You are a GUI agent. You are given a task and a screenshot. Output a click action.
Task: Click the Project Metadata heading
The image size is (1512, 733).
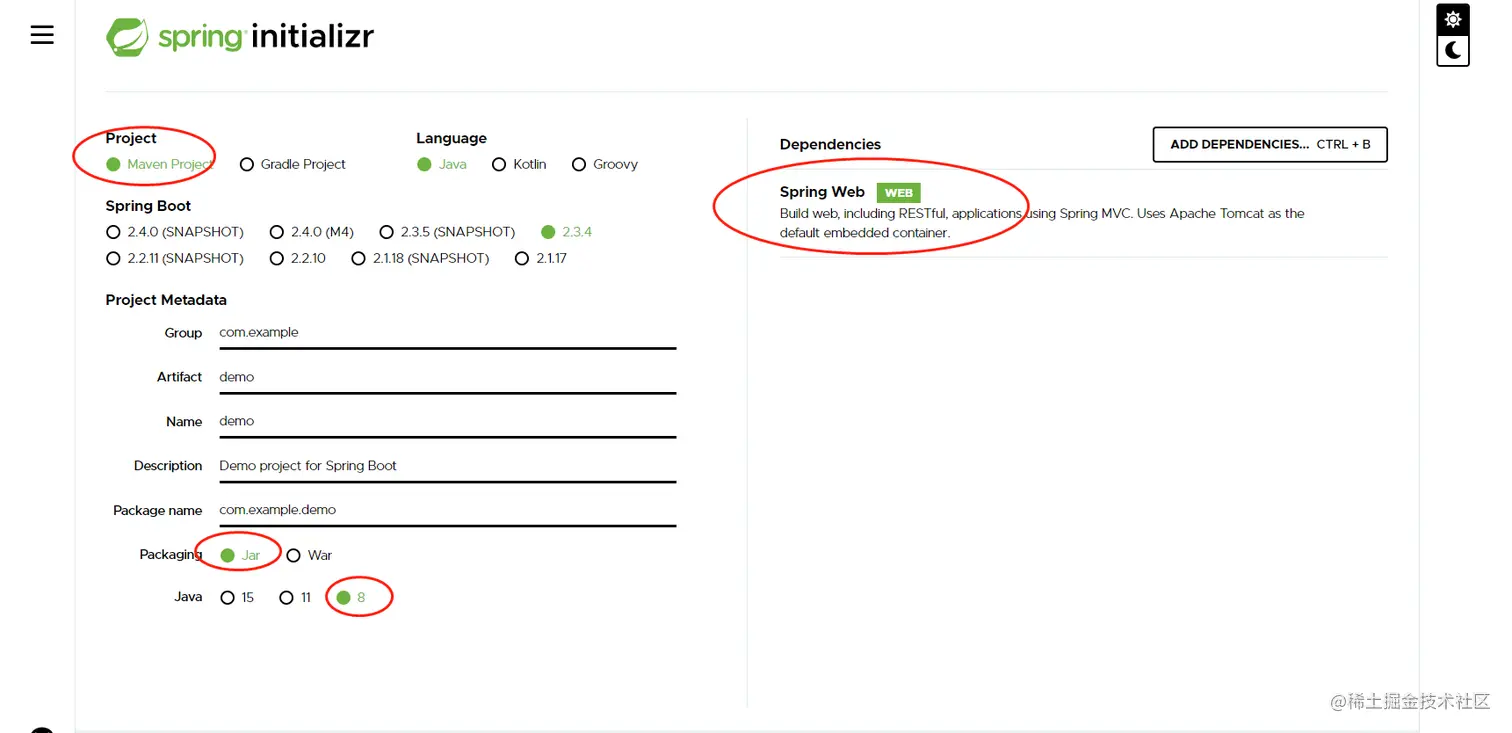pos(166,300)
